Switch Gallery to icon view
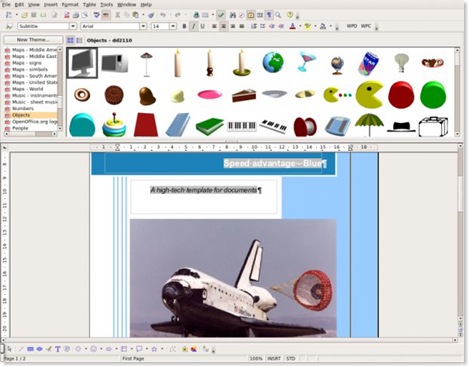The height and width of the screenshot is (366, 468). pyautogui.click(x=70, y=40)
